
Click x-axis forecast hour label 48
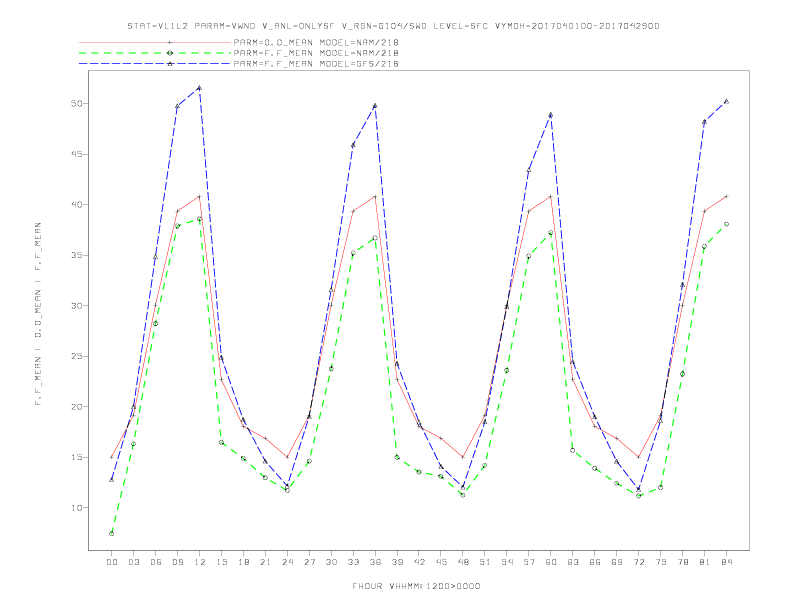tap(463, 562)
